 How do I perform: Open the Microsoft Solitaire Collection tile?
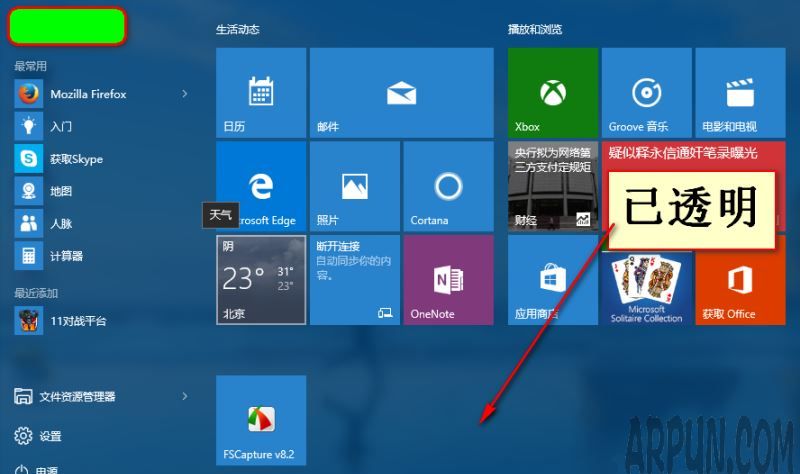646,287
